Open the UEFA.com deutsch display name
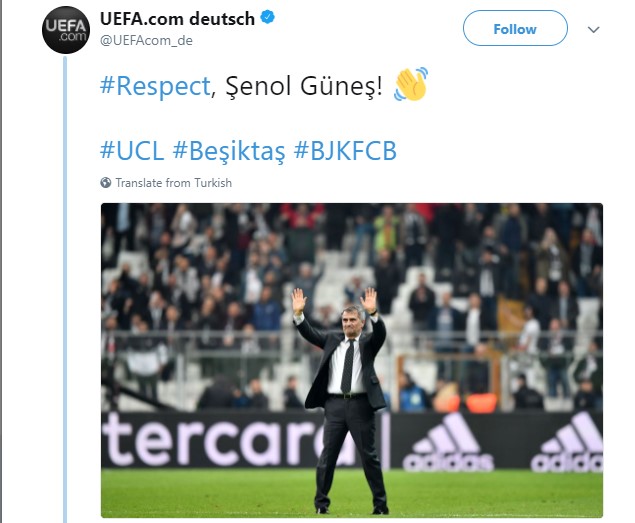 click(x=178, y=18)
